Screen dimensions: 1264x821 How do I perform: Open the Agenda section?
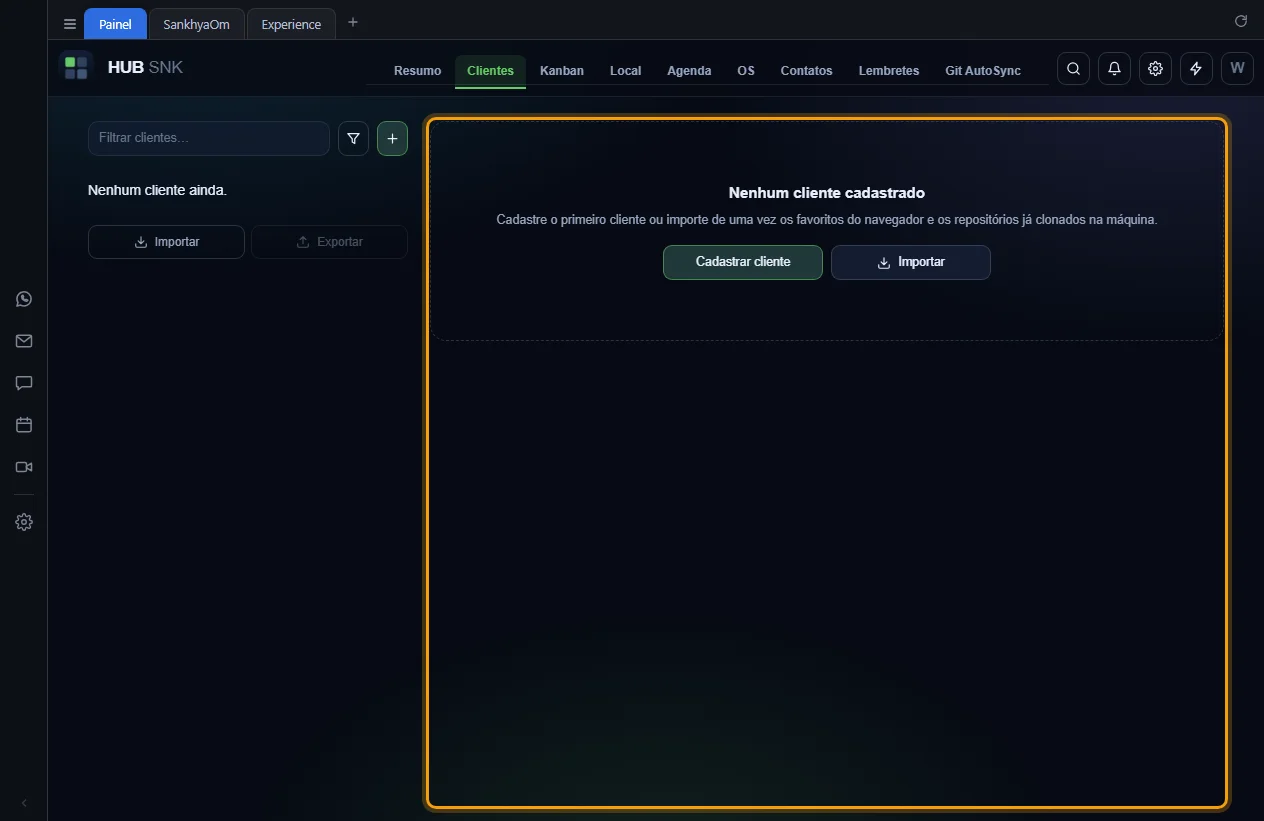click(x=689, y=71)
